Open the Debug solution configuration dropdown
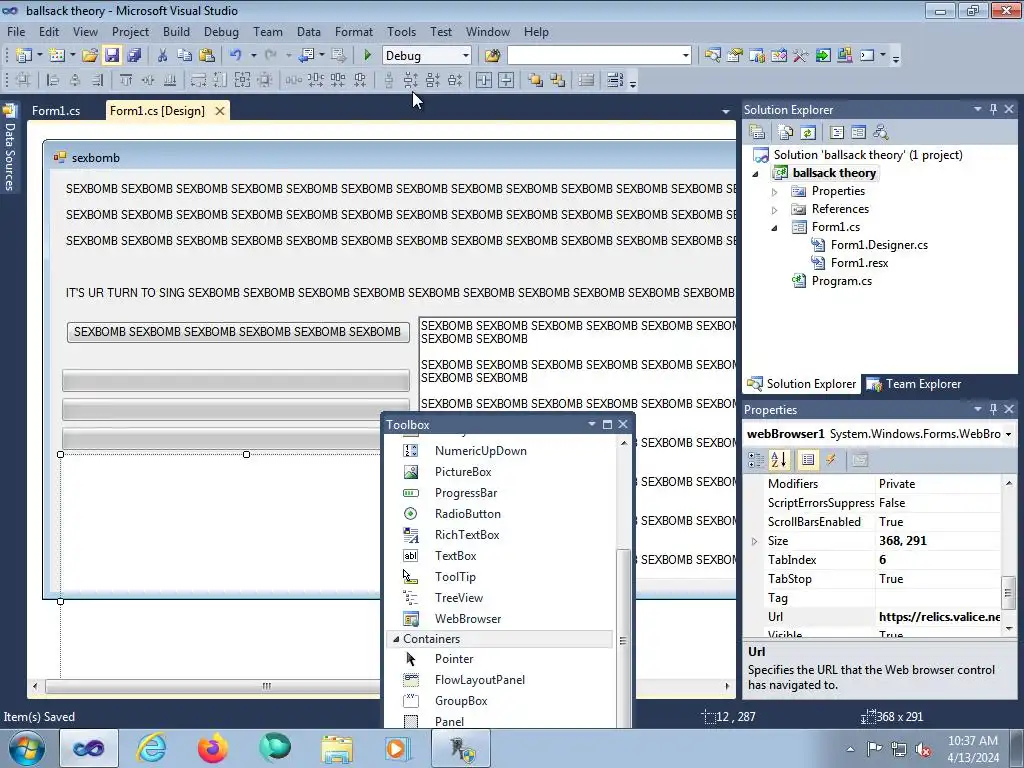 [x=466, y=56]
